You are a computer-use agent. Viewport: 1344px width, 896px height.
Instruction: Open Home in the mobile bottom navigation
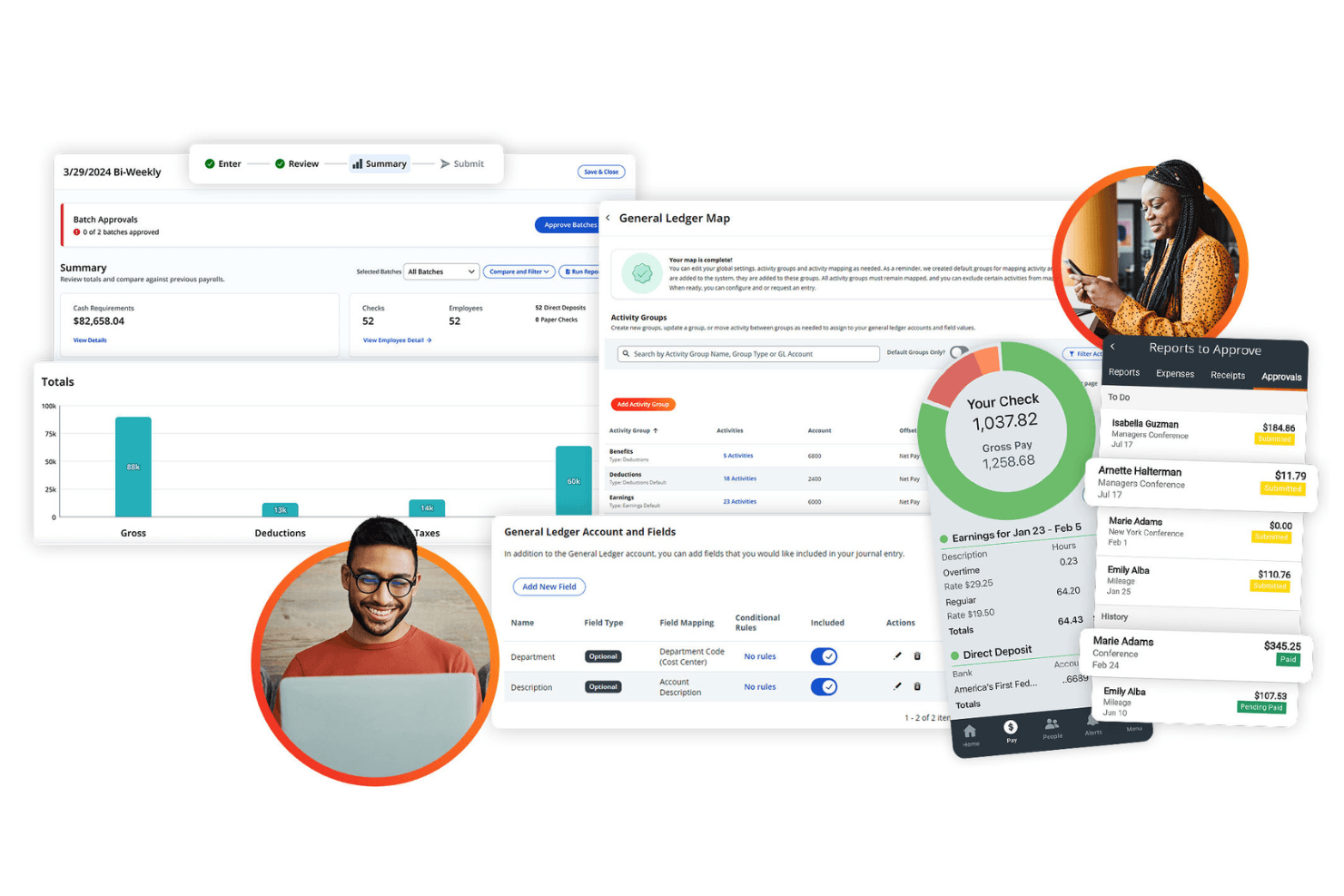pos(970,734)
